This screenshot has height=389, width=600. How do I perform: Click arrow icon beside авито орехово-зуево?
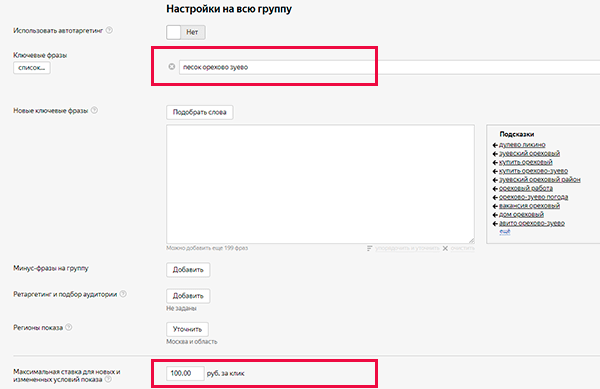point(495,223)
